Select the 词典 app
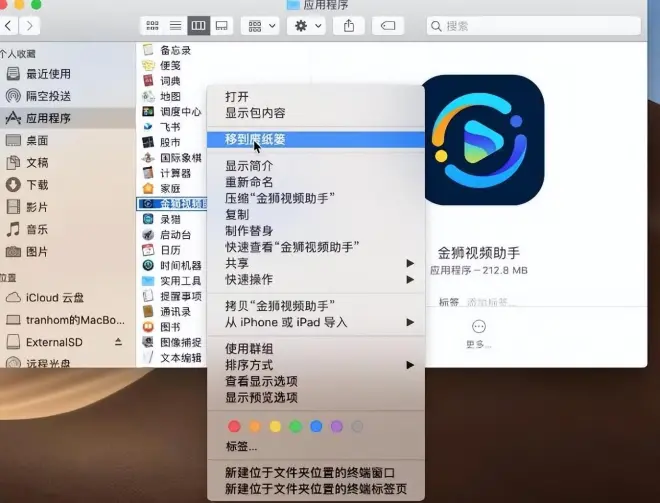660x503 pixels. tap(162, 81)
